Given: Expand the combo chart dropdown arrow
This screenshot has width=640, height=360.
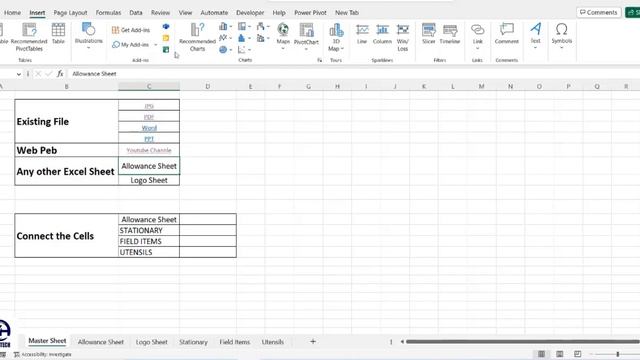Looking at the screenshot, I should [x=268, y=38].
